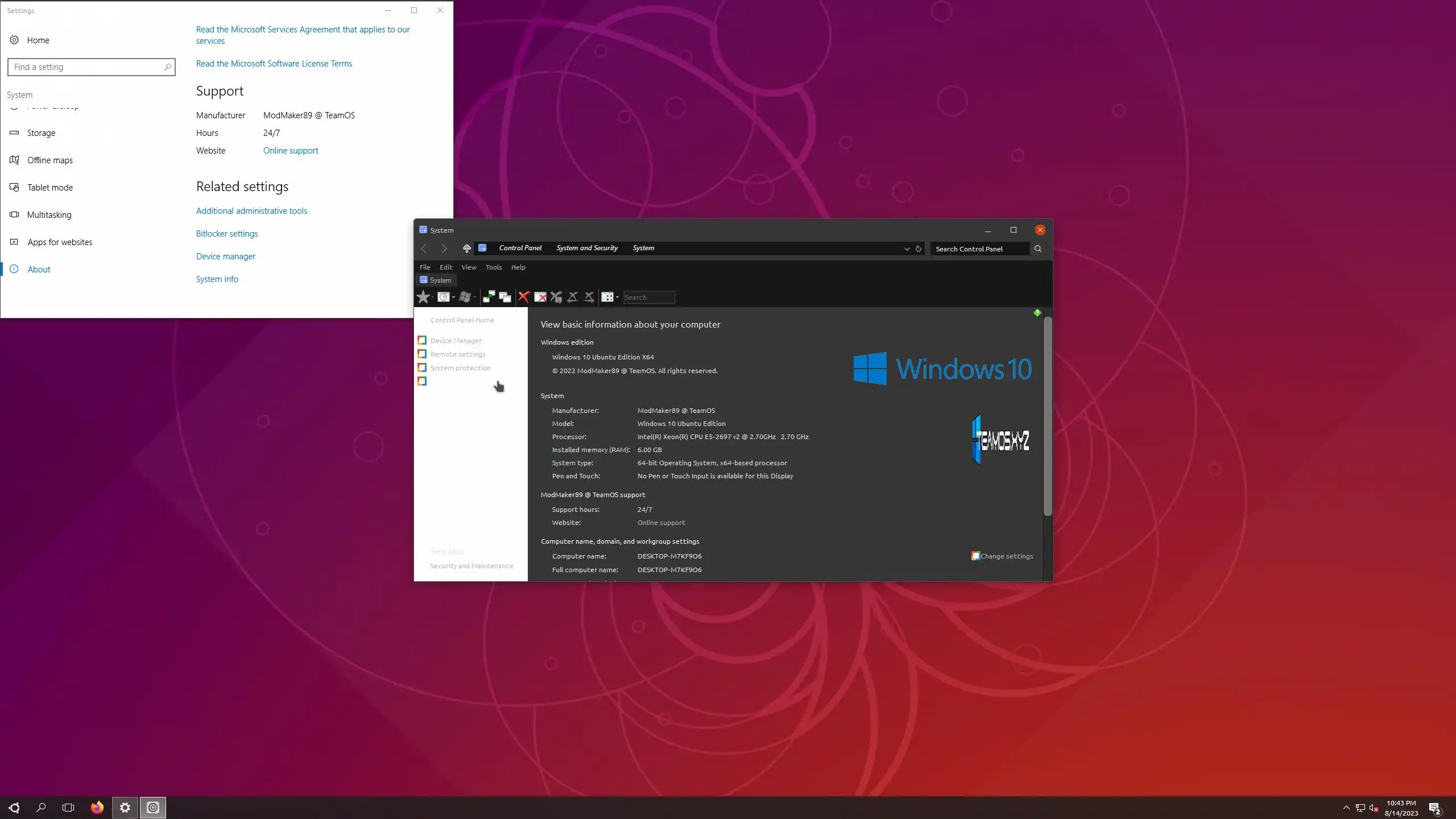Viewport: 1456px width, 819px height.
Task: Click Change settings for computer name
Action: pos(1006,556)
